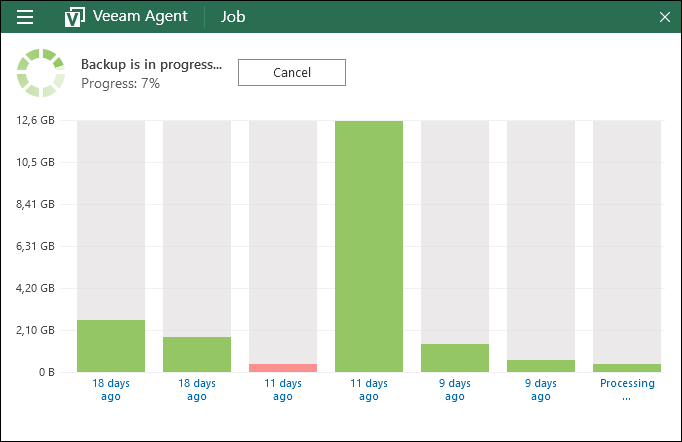Click the '2,10 GB' axis label

coord(35,330)
